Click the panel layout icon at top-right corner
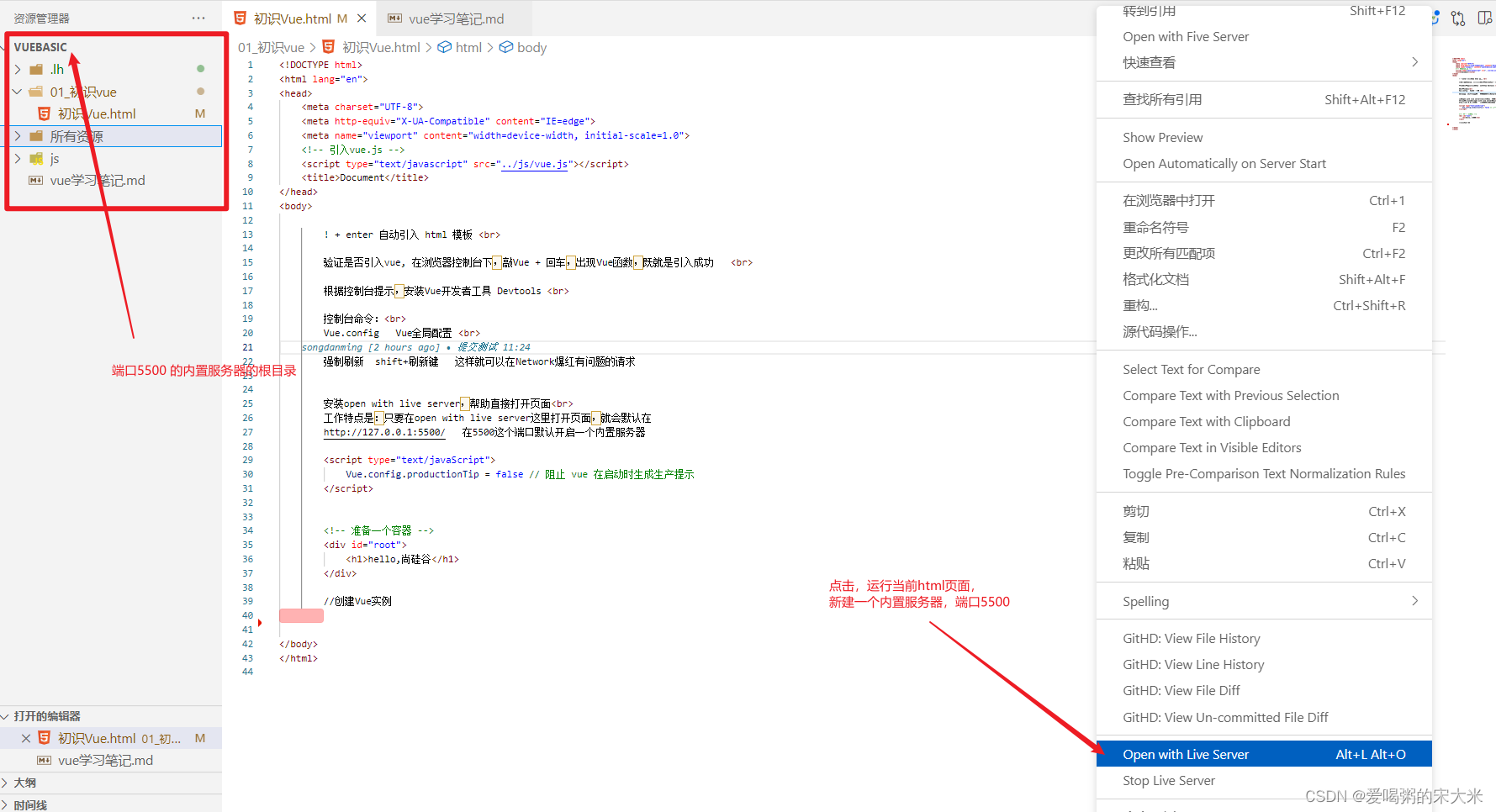This screenshot has width=1496, height=812. [1485, 18]
